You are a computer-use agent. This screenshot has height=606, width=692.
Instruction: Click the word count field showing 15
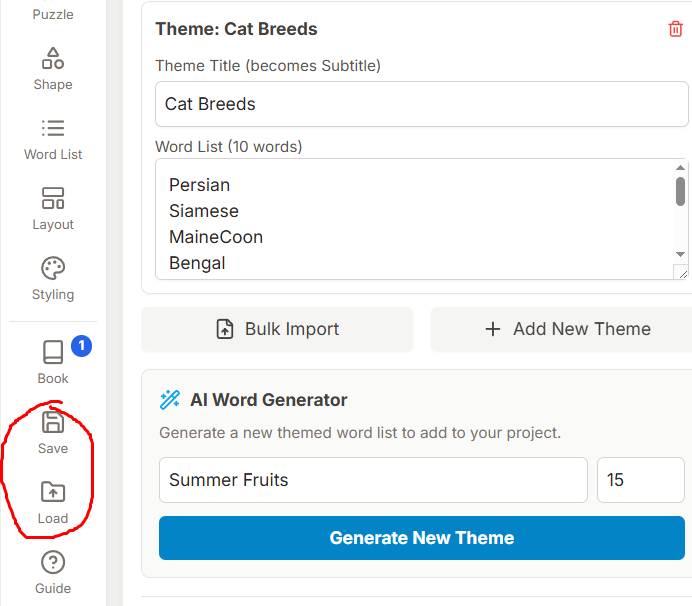640,480
